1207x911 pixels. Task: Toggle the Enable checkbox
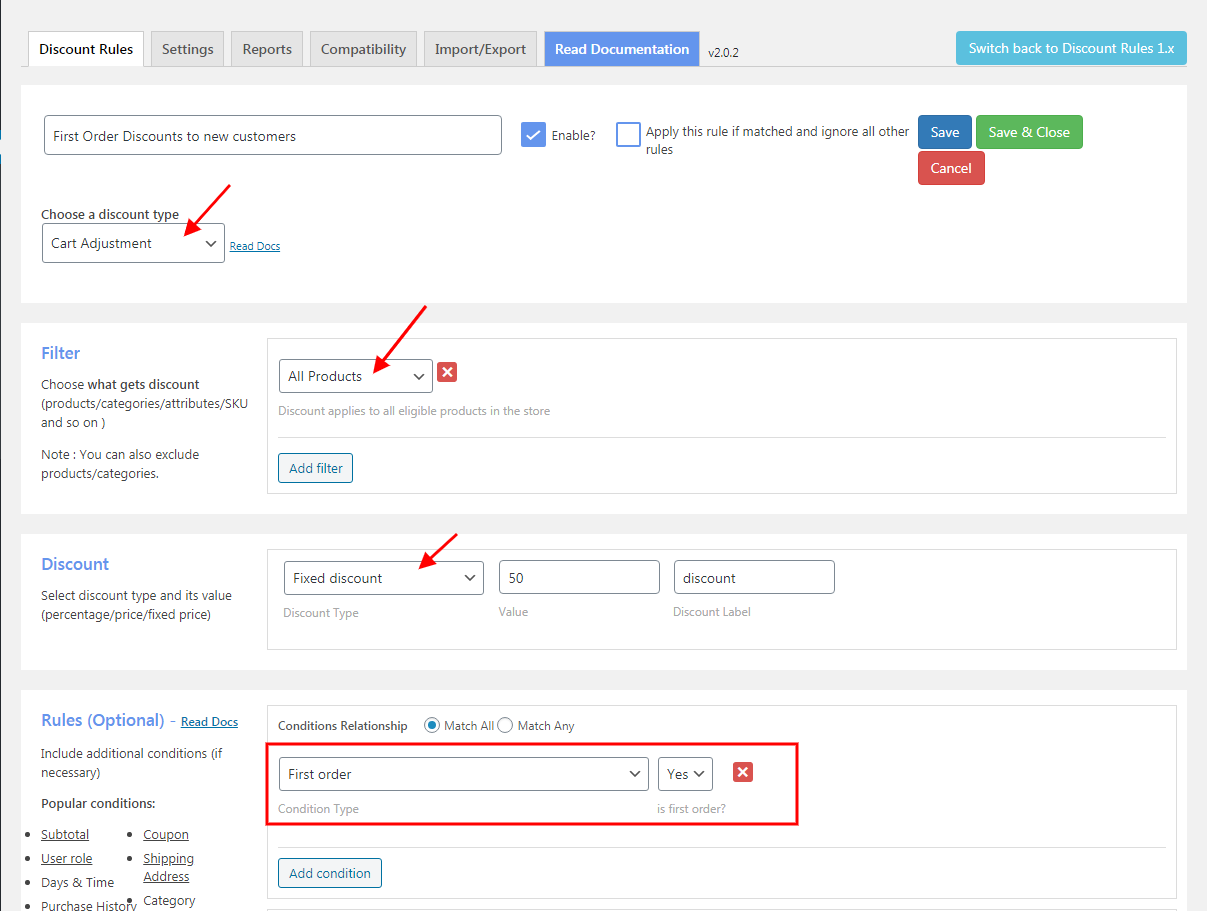[x=533, y=135]
